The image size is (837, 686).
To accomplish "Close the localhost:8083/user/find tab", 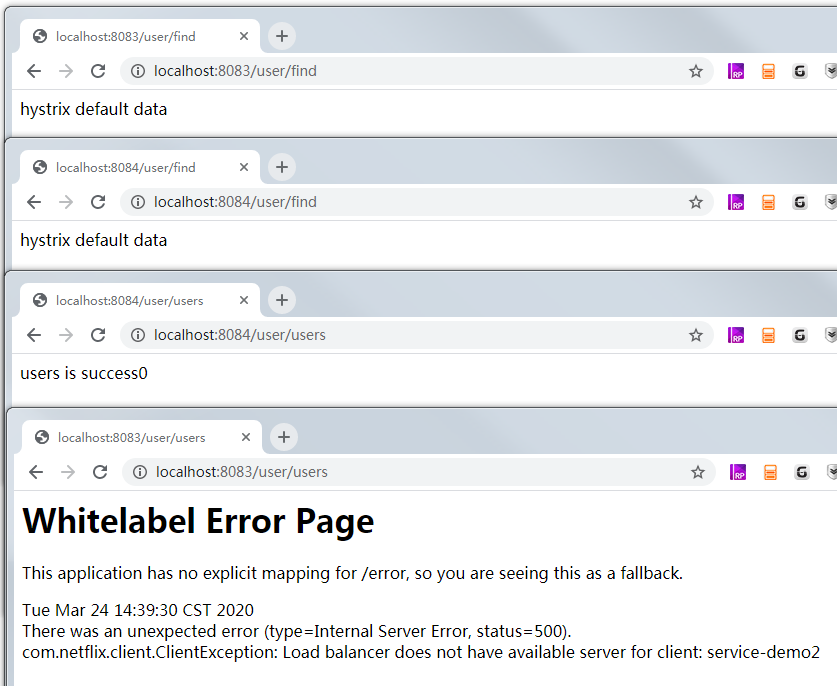I will [244, 36].
